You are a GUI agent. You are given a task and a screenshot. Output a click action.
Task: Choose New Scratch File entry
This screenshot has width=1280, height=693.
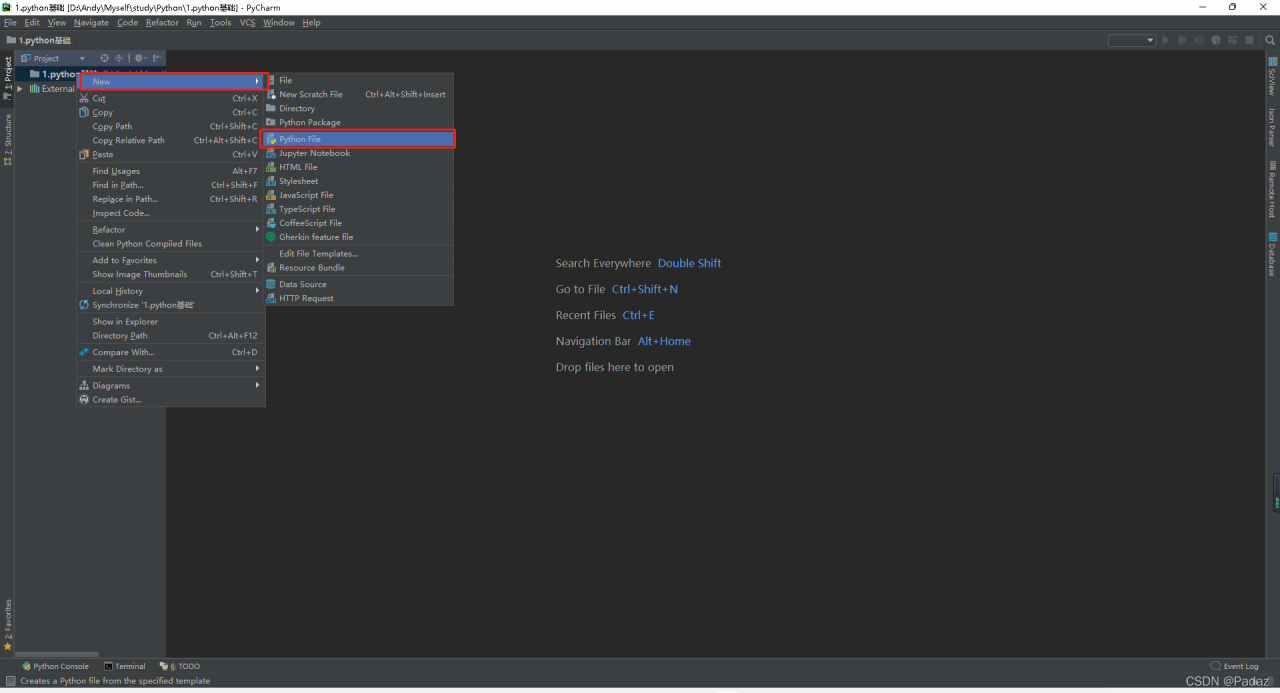point(358,94)
